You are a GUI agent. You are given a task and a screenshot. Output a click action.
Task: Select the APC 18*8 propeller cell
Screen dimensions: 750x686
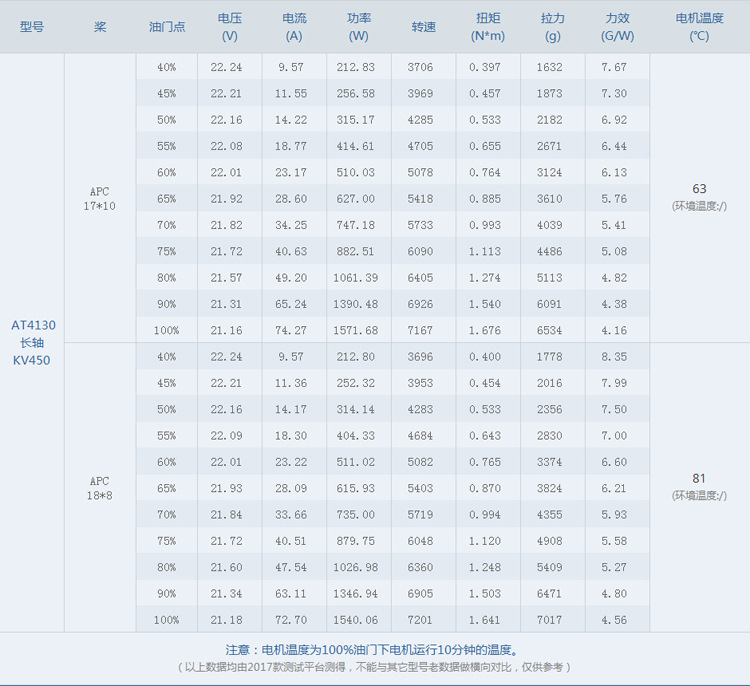(x=99, y=488)
